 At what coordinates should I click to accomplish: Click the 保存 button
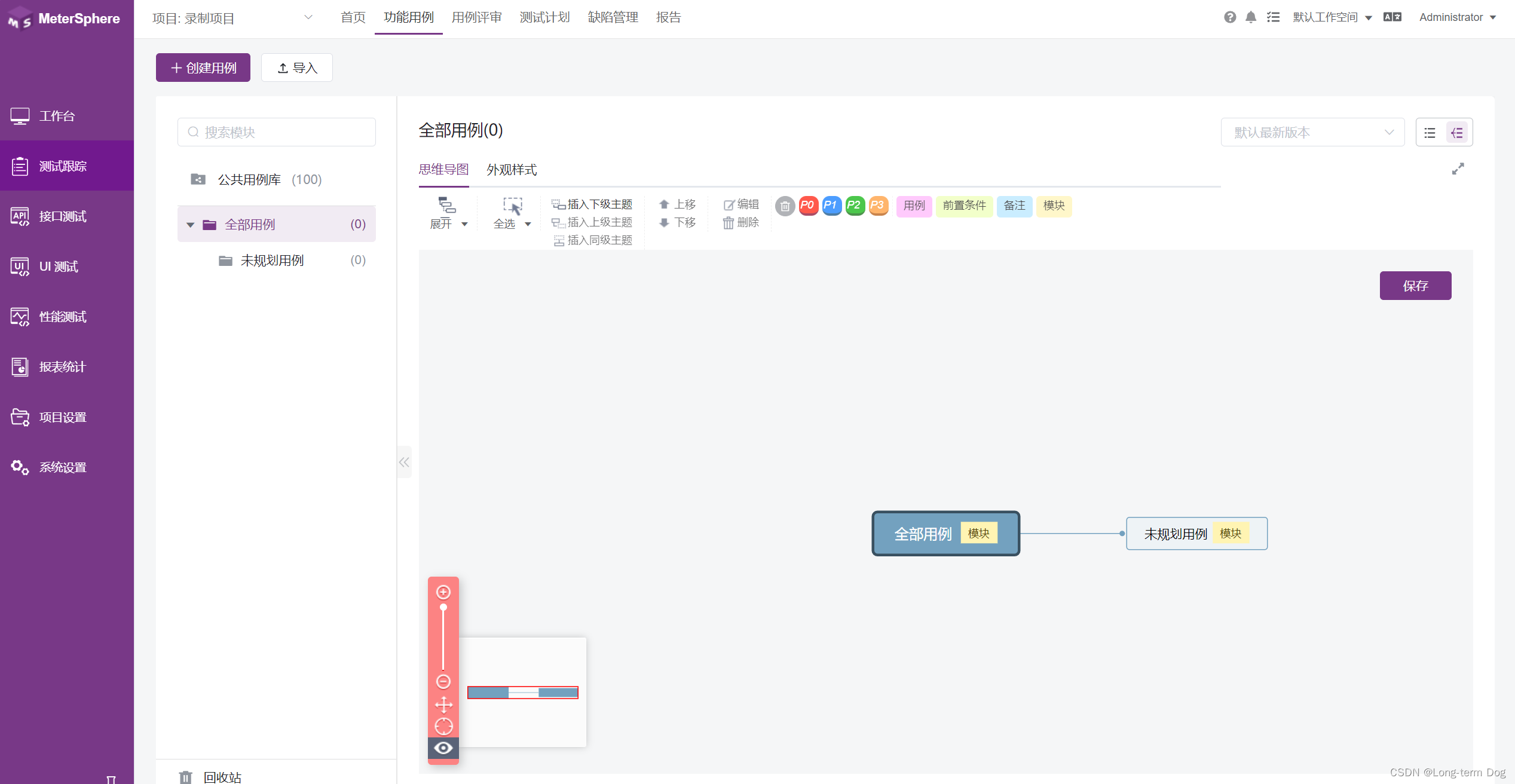pyautogui.click(x=1415, y=286)
